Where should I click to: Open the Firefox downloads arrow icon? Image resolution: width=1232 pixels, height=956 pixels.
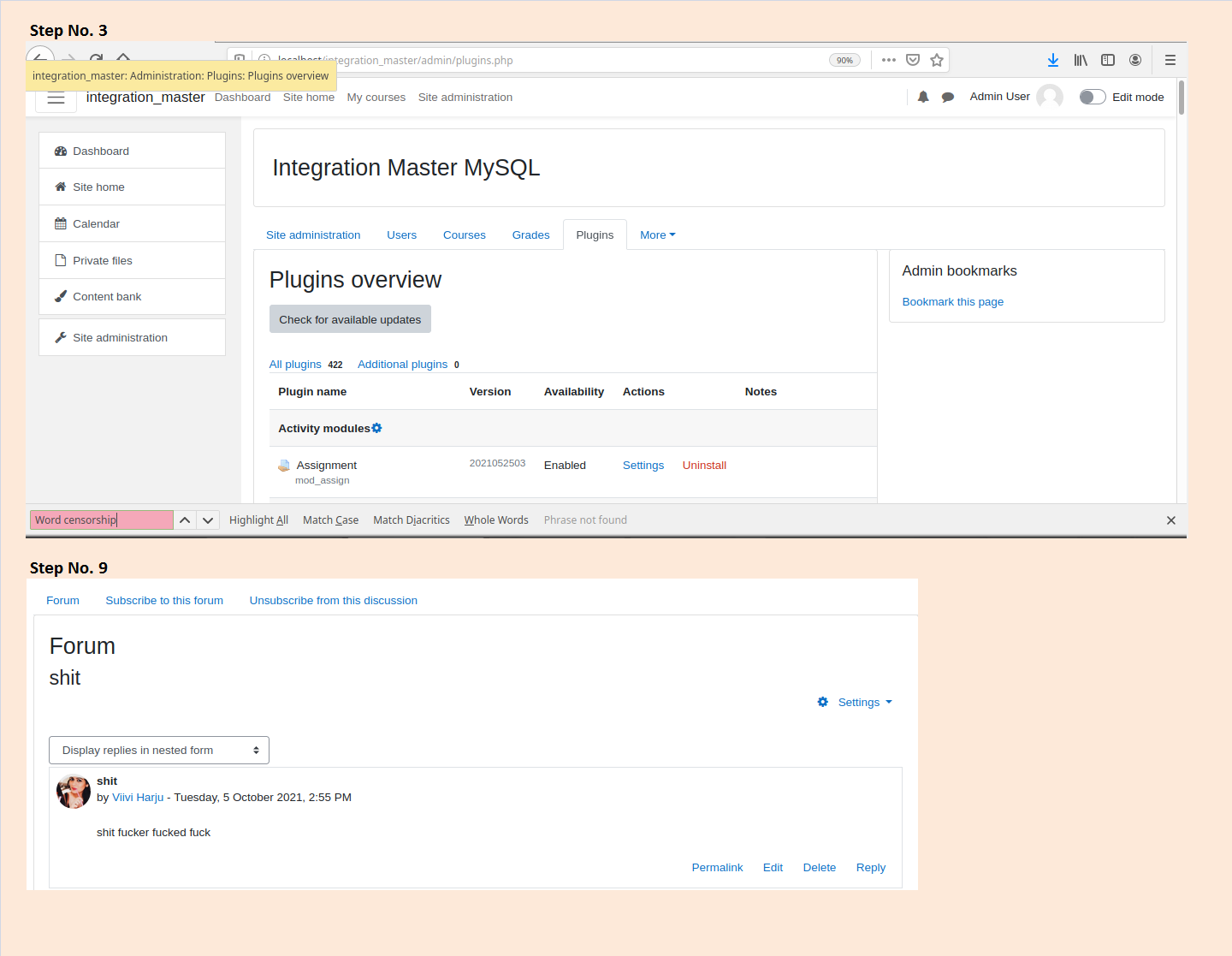pyautogui.click(x=1053, y=60)
